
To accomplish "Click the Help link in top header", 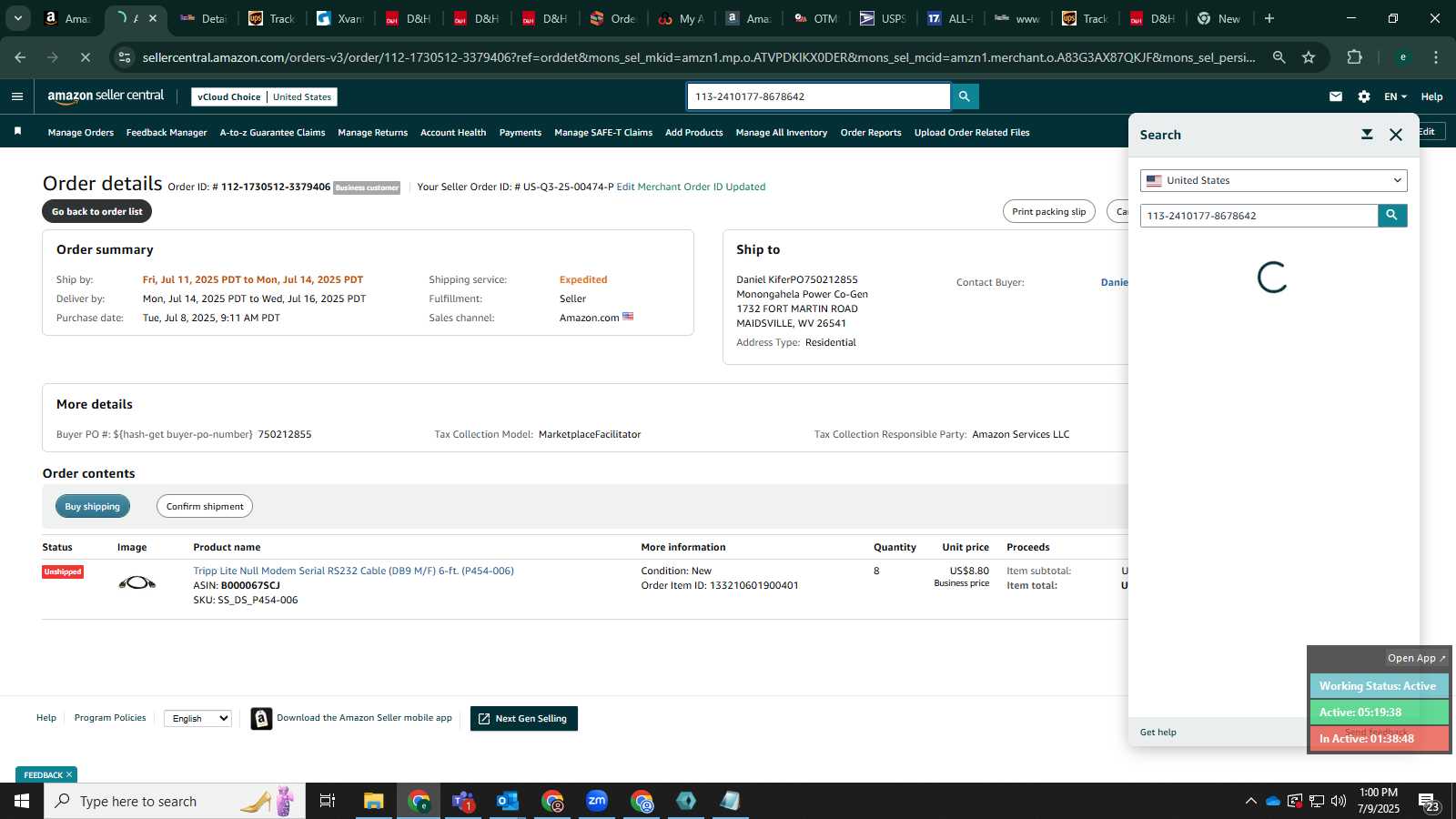I will (x=1431, y=96).
